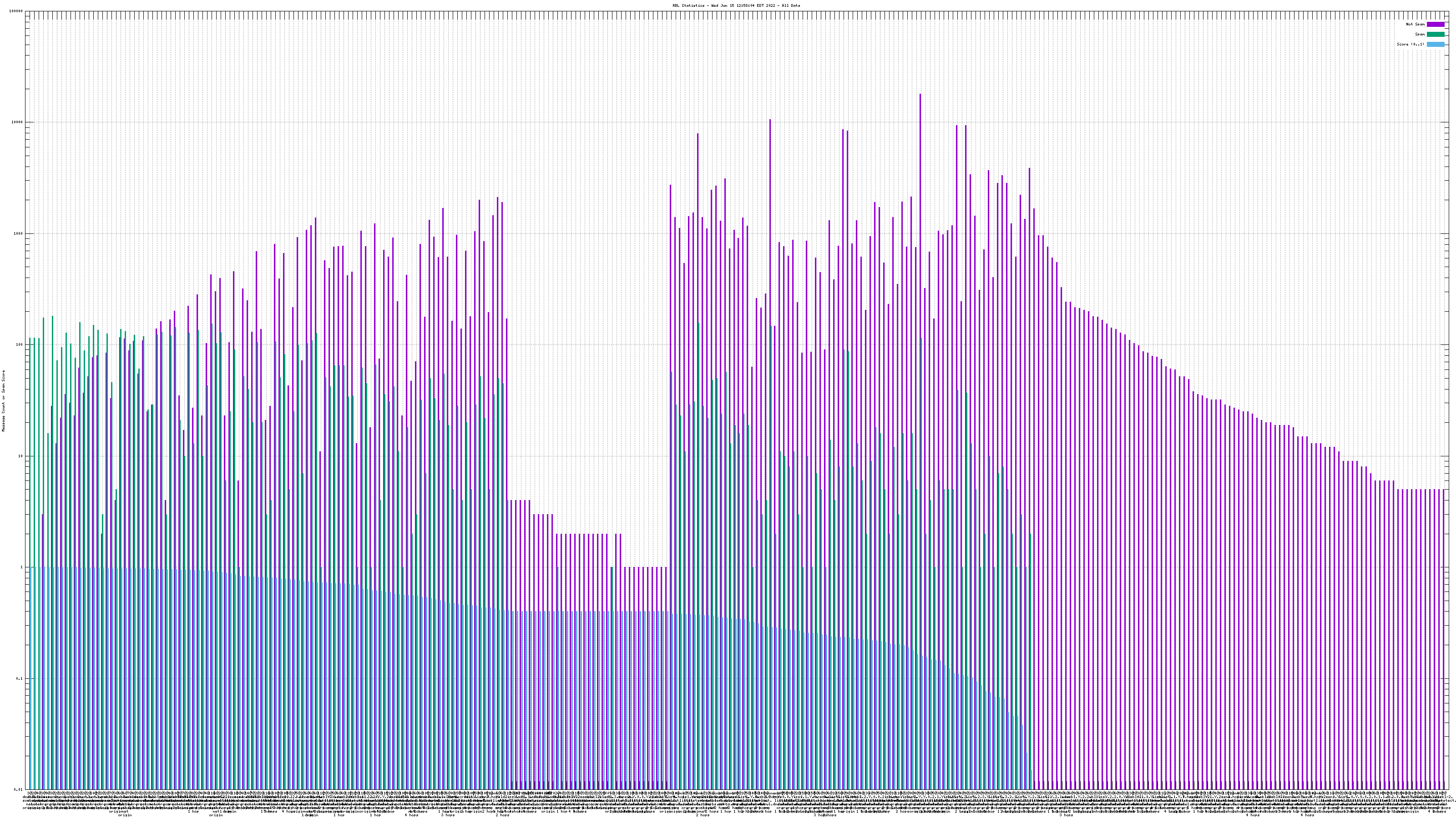Screen dimensions: 1456x819
Task: Click the 100000 y-axis tick label
Action: pyautogui.click(x=16, y=11)
